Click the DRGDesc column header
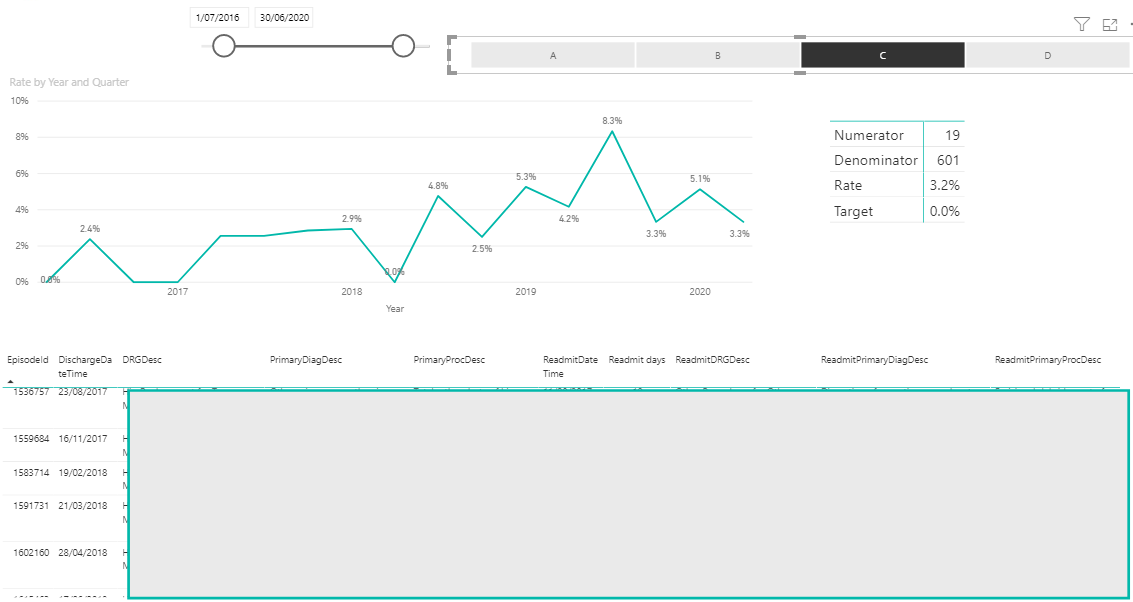 pos(142,360)
